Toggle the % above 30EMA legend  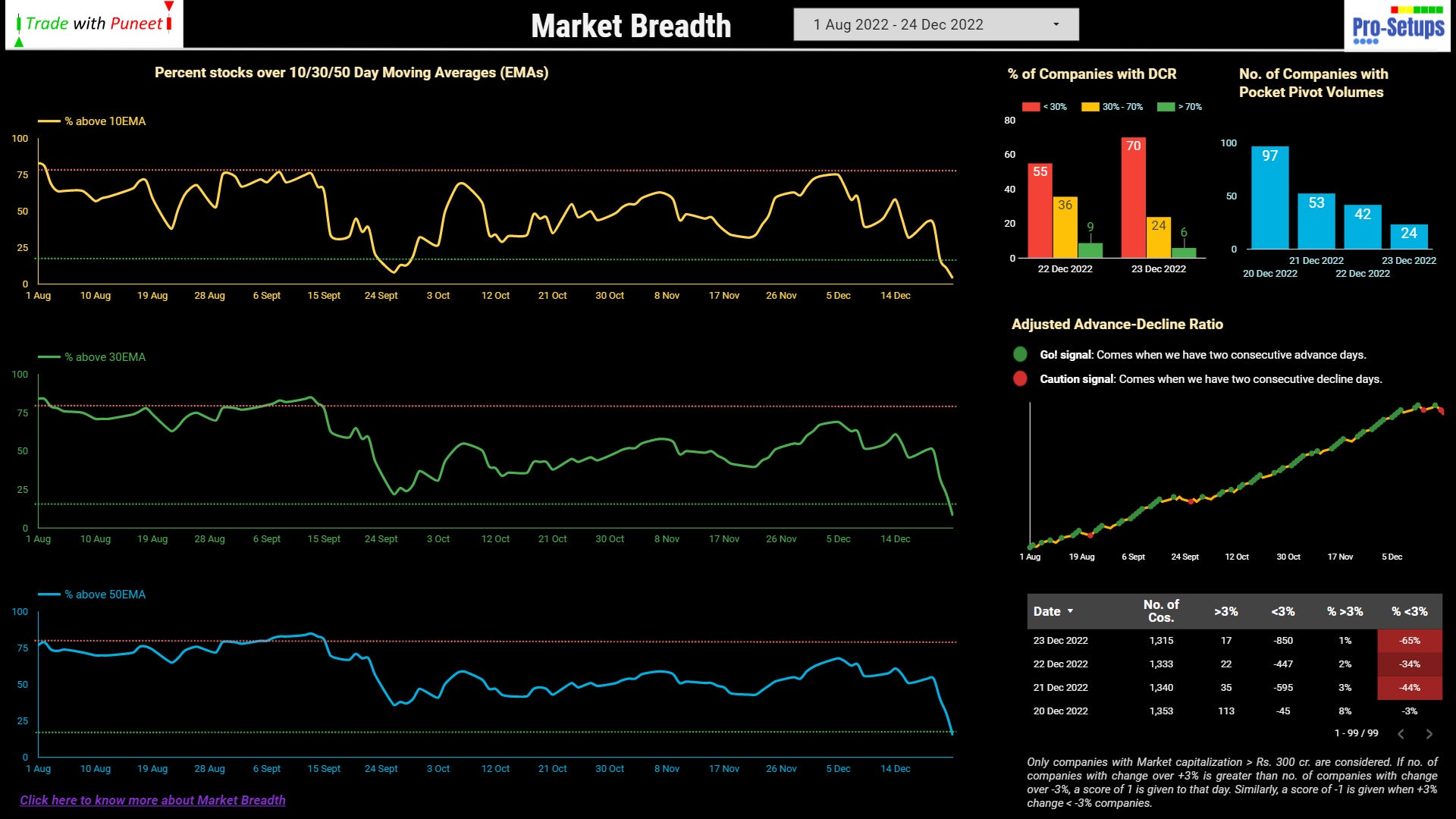[x=92, y=357]
